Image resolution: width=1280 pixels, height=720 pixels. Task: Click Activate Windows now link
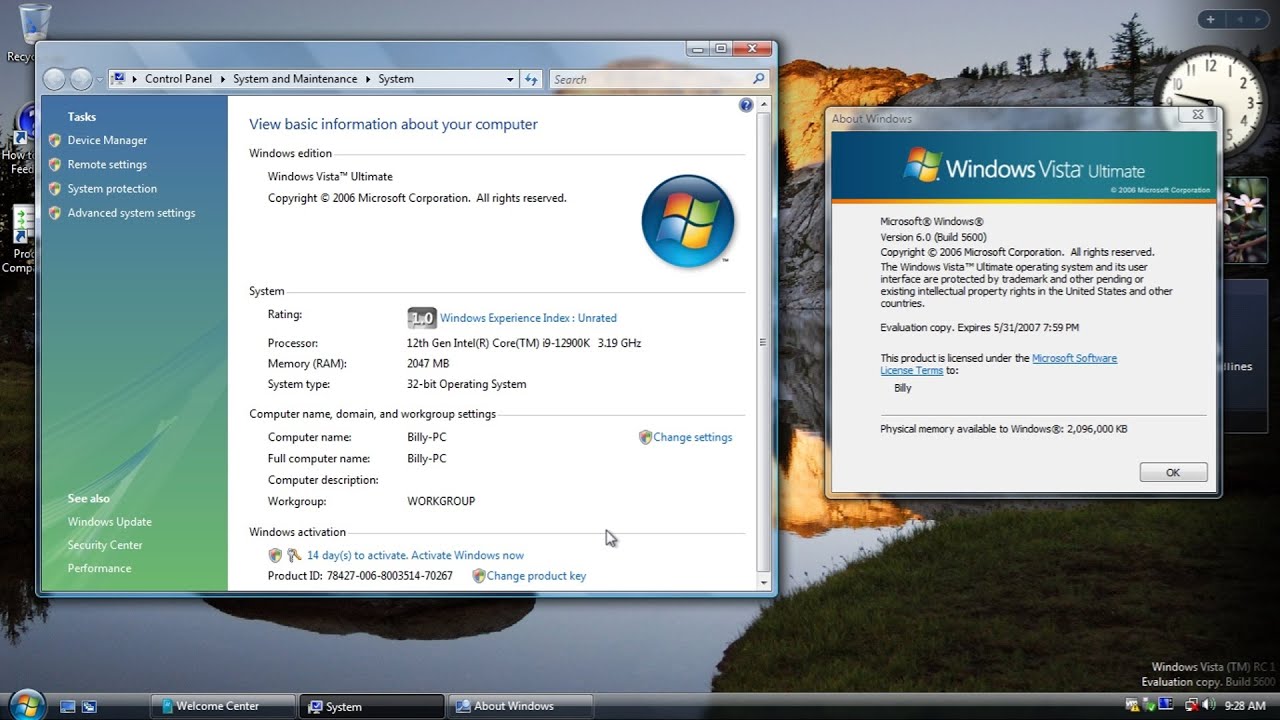(x=467, y=555)
